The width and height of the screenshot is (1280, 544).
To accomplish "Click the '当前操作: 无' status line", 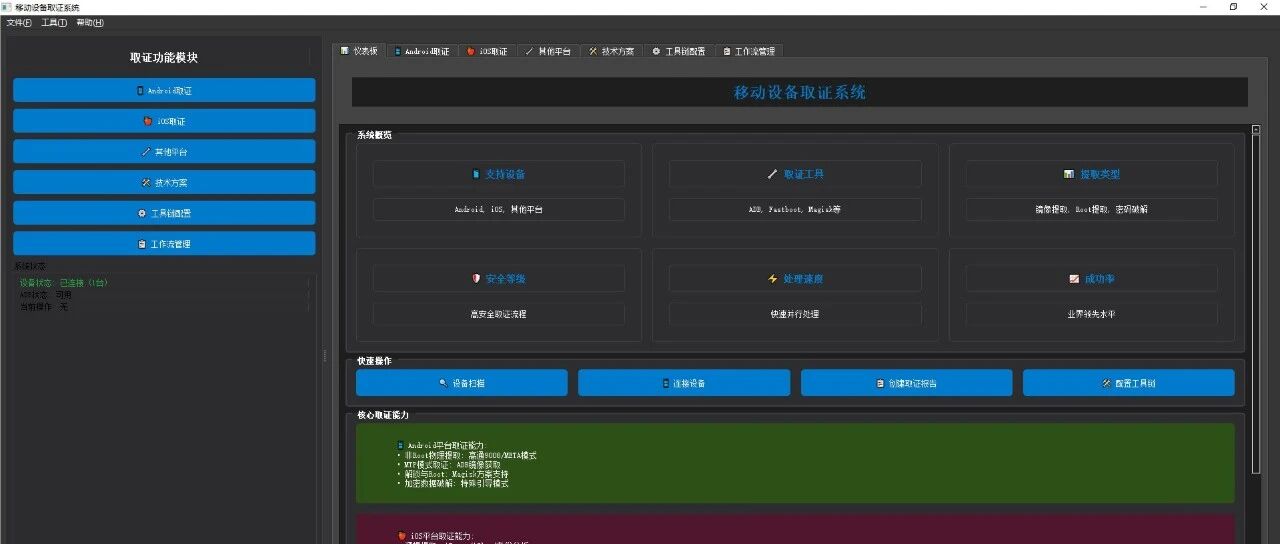I will pyautogui.click(x=44, y=307).
